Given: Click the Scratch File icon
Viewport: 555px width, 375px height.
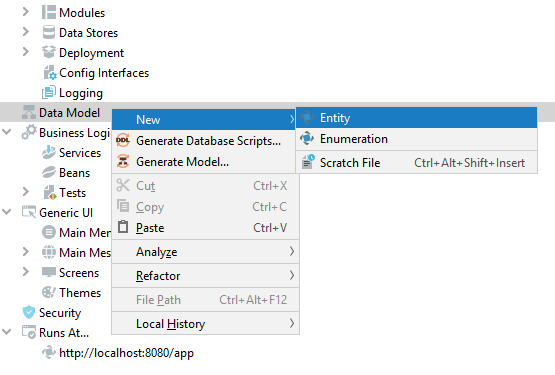Looking at the screenshot, I should pyautogui.click(x=308, y=163).
